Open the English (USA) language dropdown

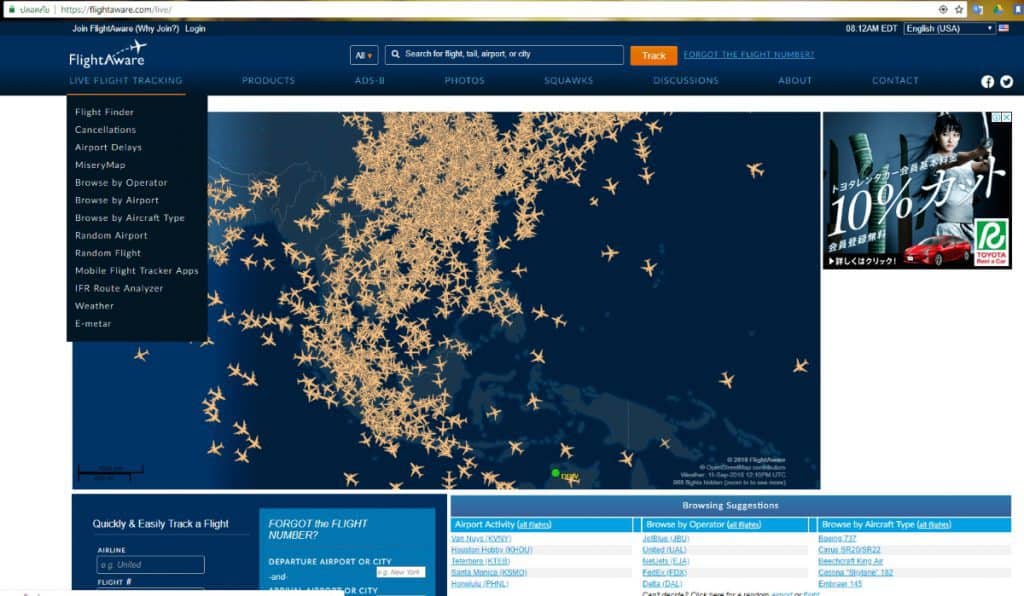click(950, 29)
